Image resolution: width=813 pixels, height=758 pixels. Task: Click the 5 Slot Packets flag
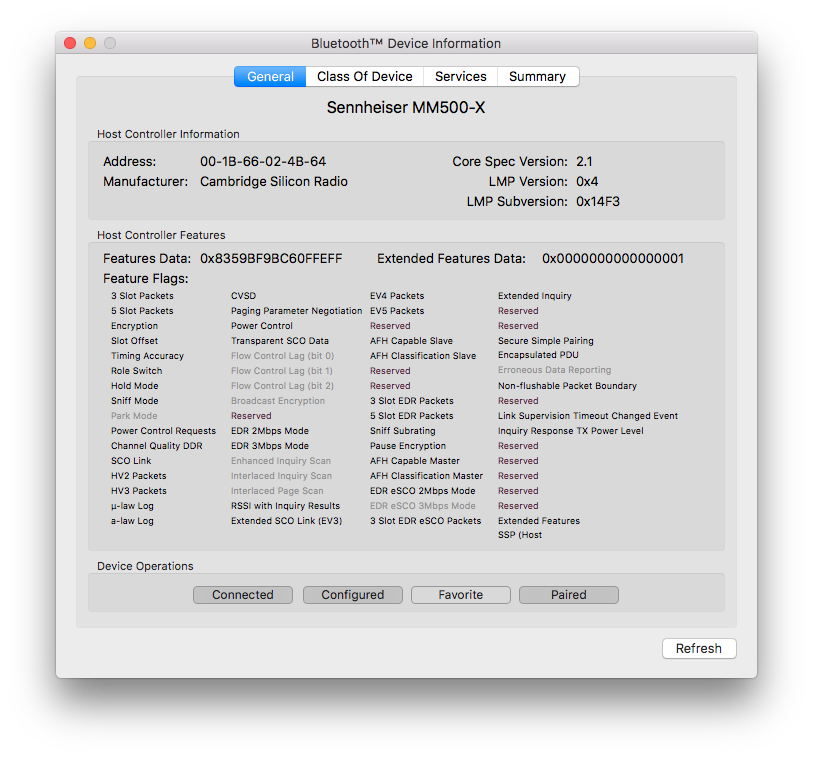click(x=142, y=311)
